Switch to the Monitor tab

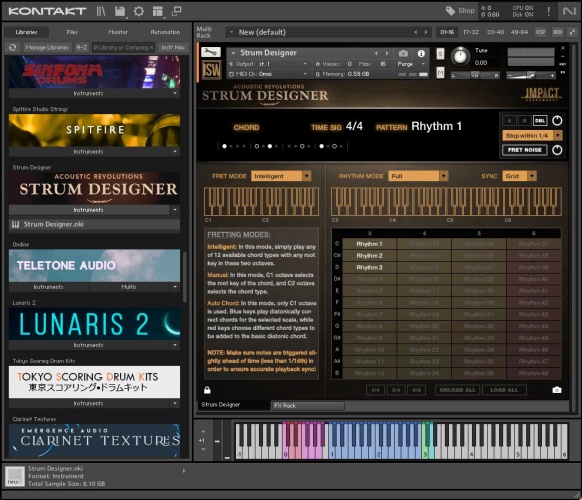[x=118, y=32]
